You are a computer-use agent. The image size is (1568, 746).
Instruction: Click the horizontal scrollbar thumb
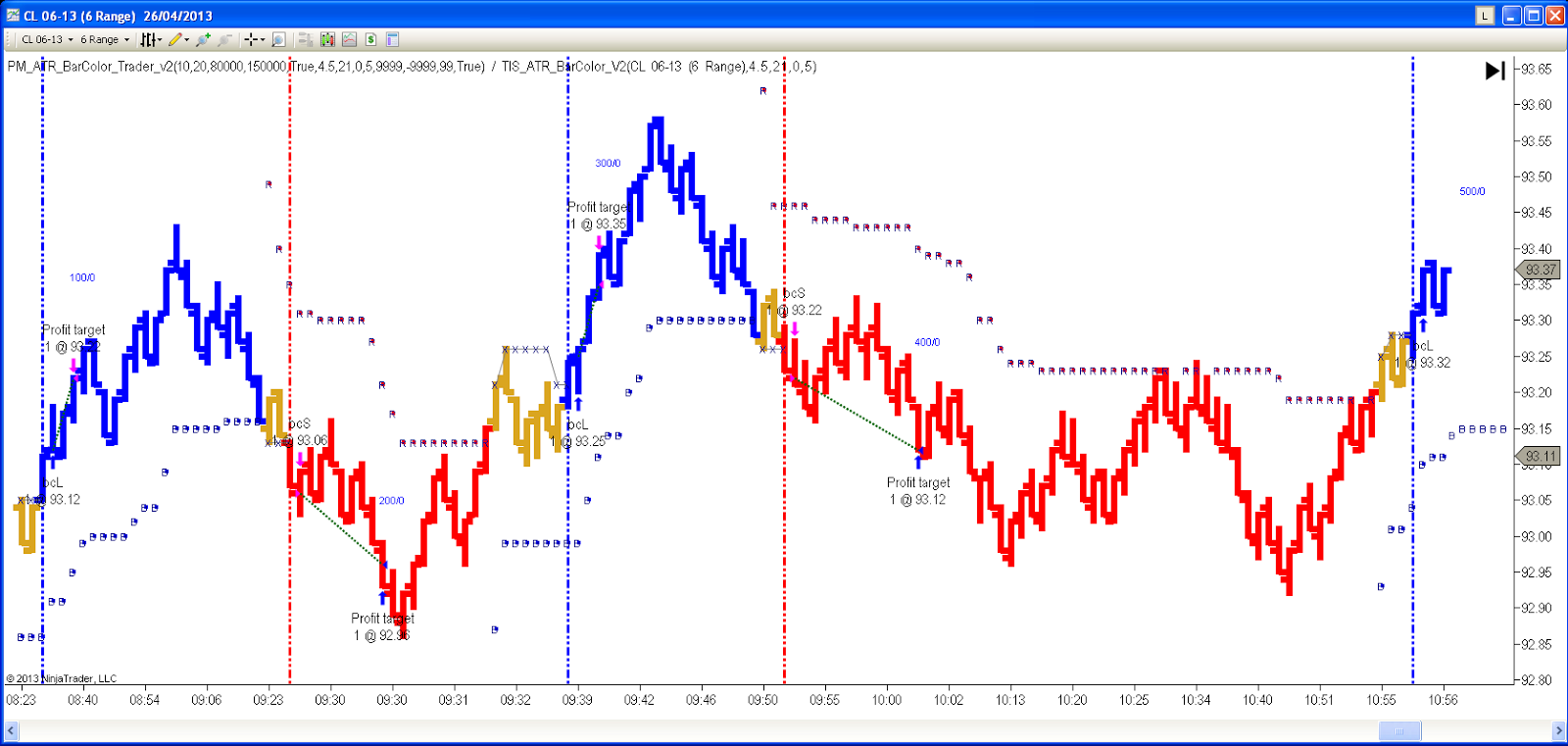point(1399,730)
